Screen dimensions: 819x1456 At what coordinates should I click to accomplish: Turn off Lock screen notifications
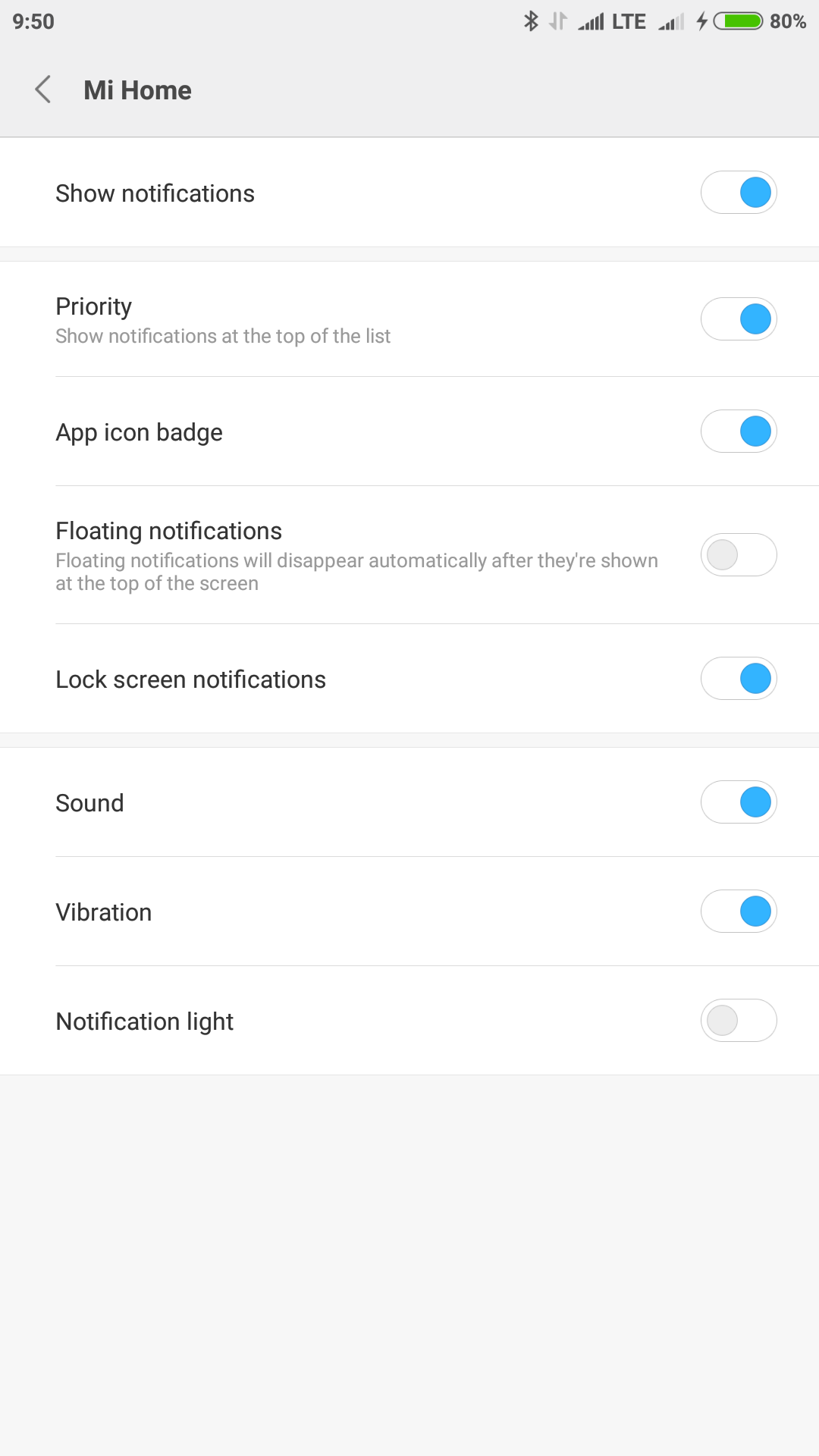739,679
